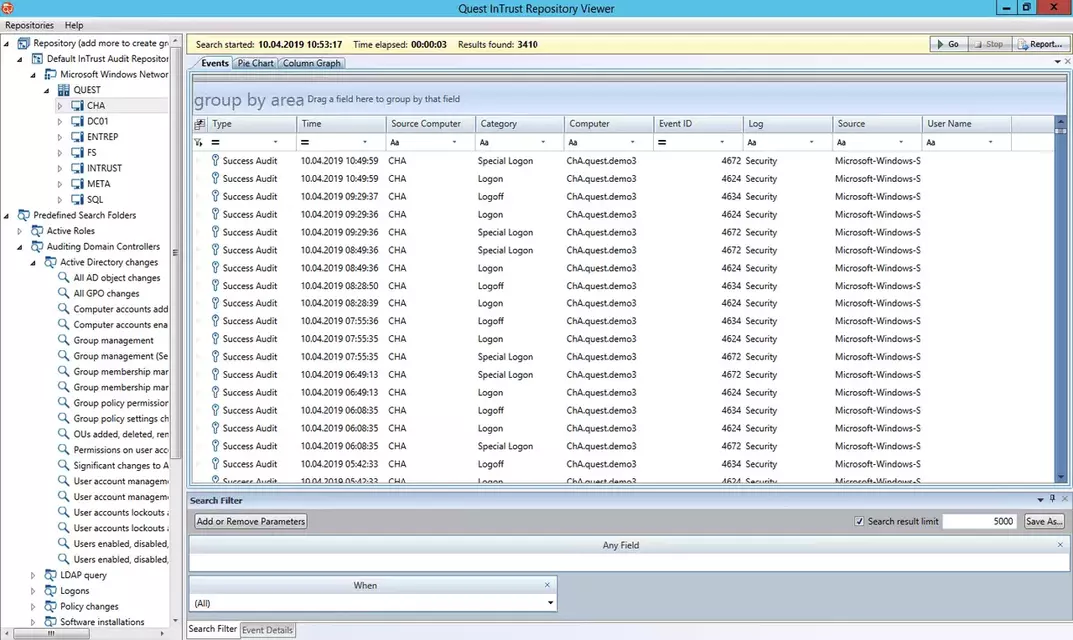Open the When dropdown showing (All)
This screenshot has height=640, width=1073.
tap(550, 603)
